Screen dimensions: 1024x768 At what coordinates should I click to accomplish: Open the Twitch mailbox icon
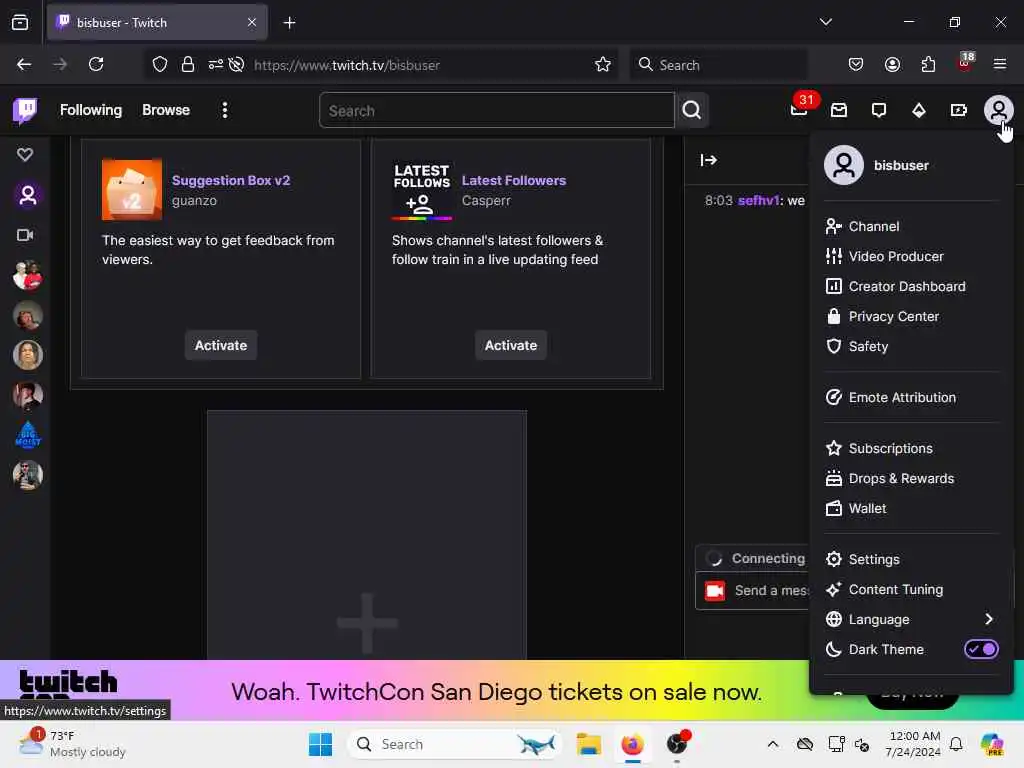(x=839, y=110)
